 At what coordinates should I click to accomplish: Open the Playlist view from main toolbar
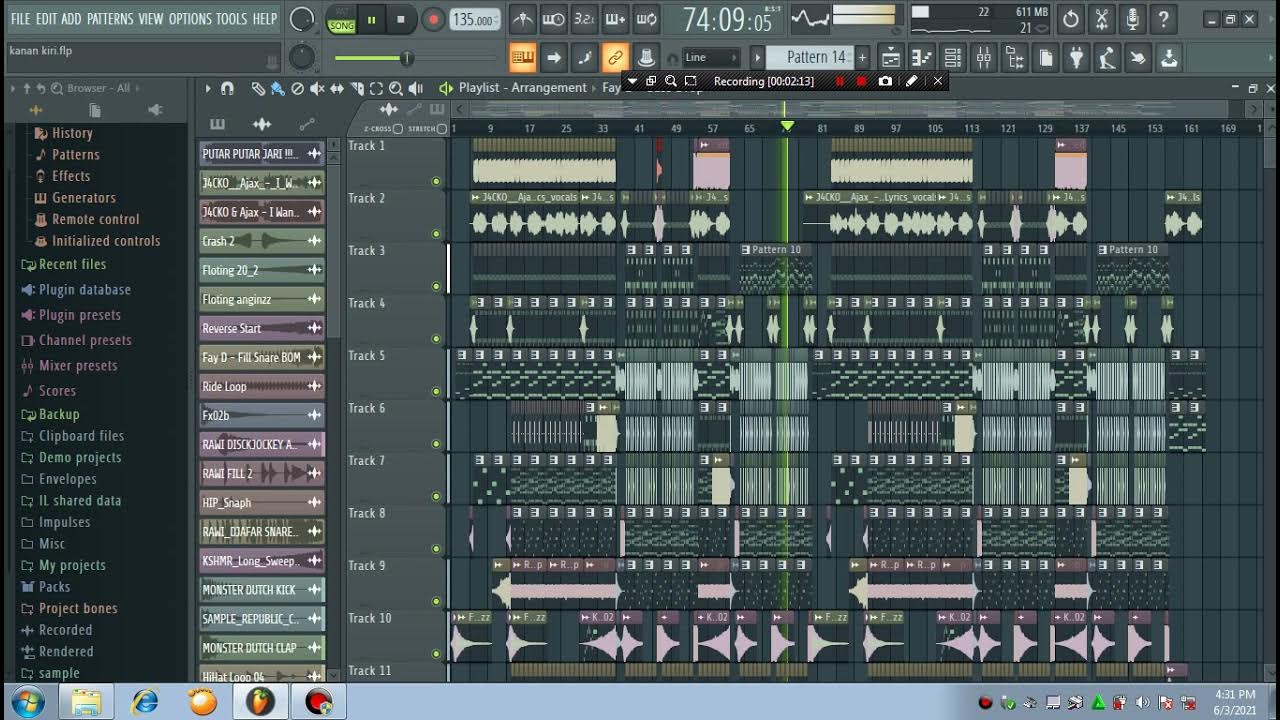tap(891, 58)
